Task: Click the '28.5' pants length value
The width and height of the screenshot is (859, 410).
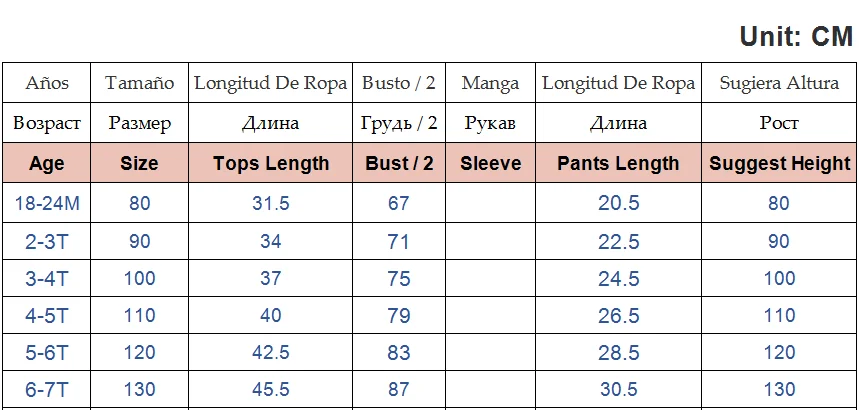Action: pos(618,354)
